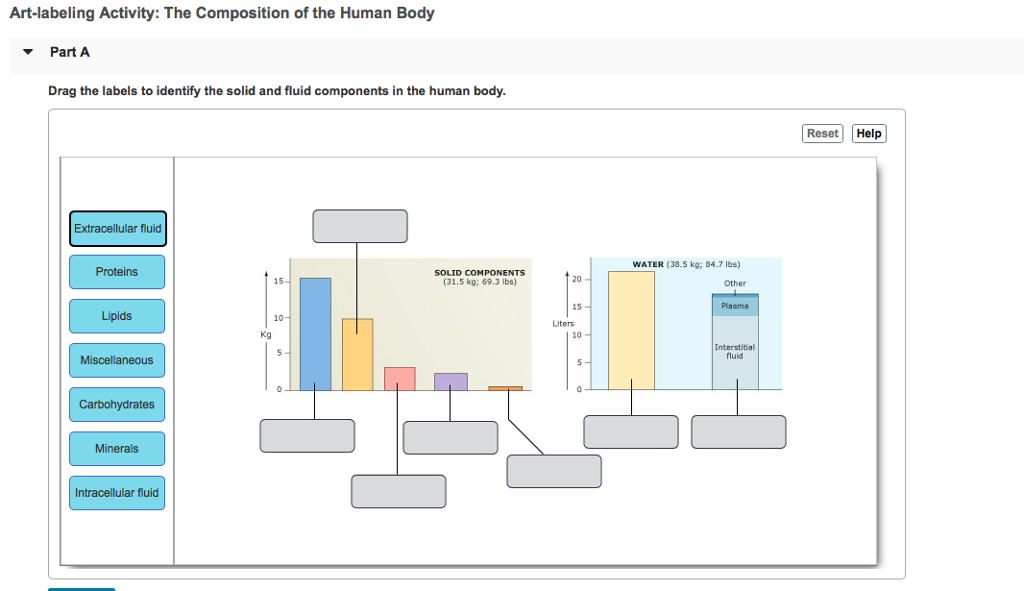
Task: Click the empty label box above the charts
Action: tap(360, 226)
